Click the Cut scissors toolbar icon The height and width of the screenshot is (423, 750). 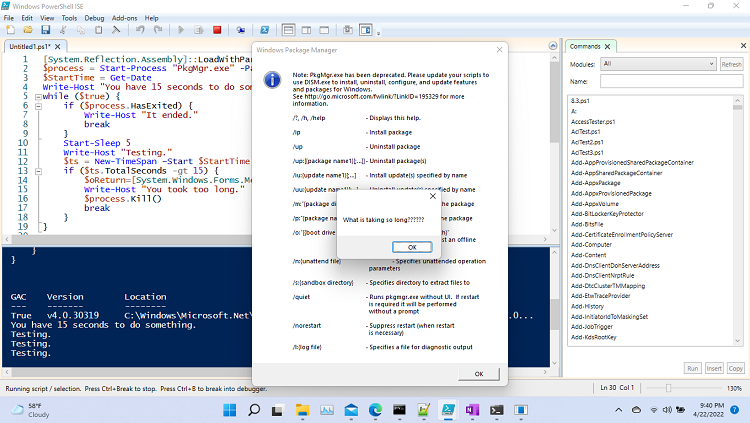tap(63, 30)
